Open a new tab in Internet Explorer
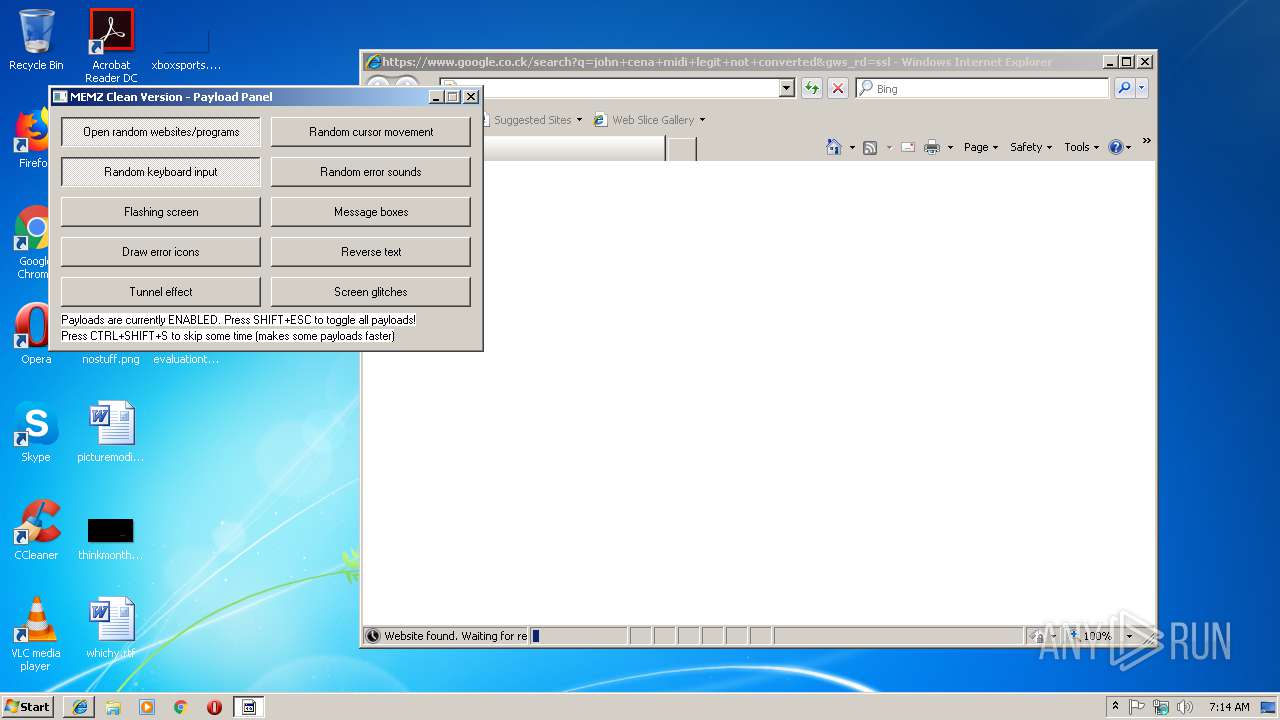Image resolution: width=1280 pixels, height=720 pixels. pos(682,149)
